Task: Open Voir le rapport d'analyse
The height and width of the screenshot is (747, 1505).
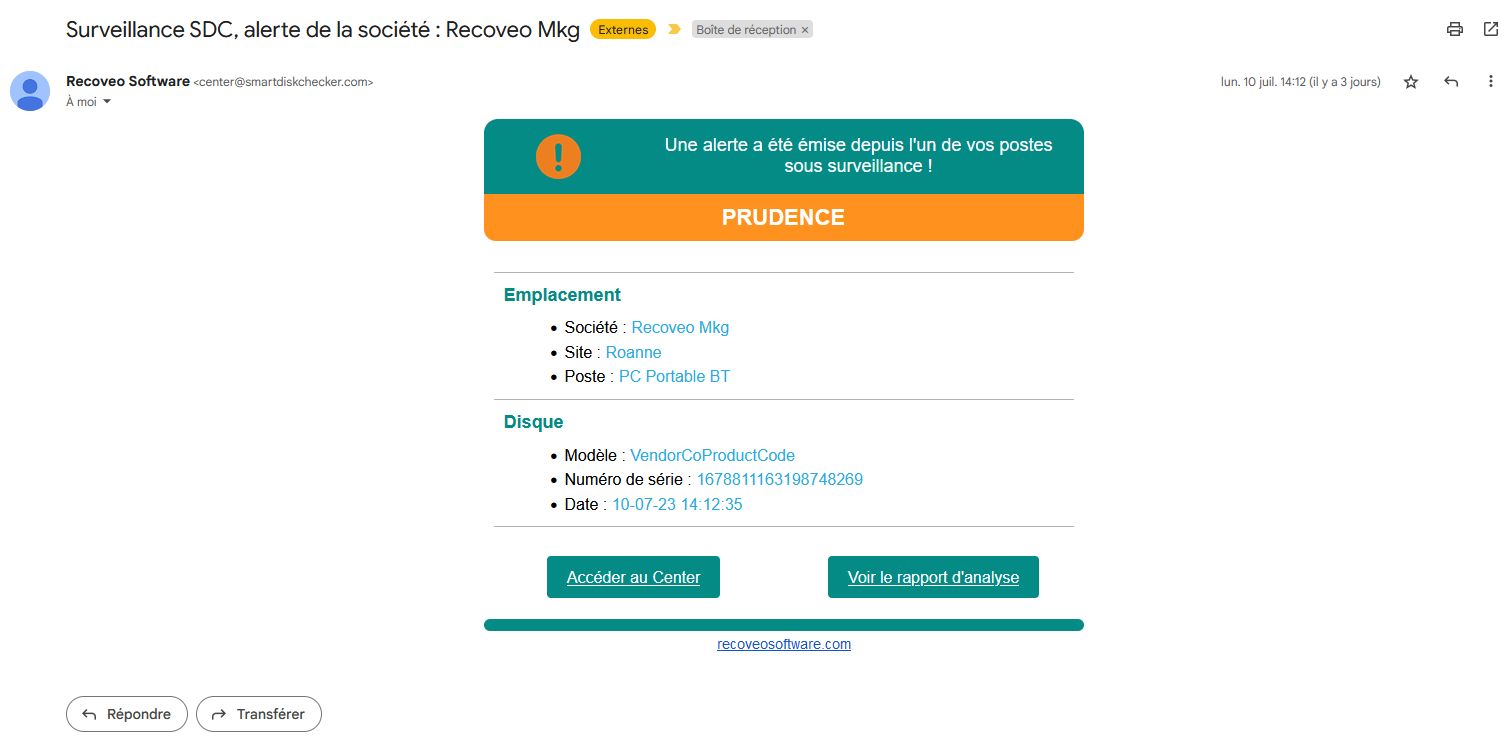Action: click(933, 577)
